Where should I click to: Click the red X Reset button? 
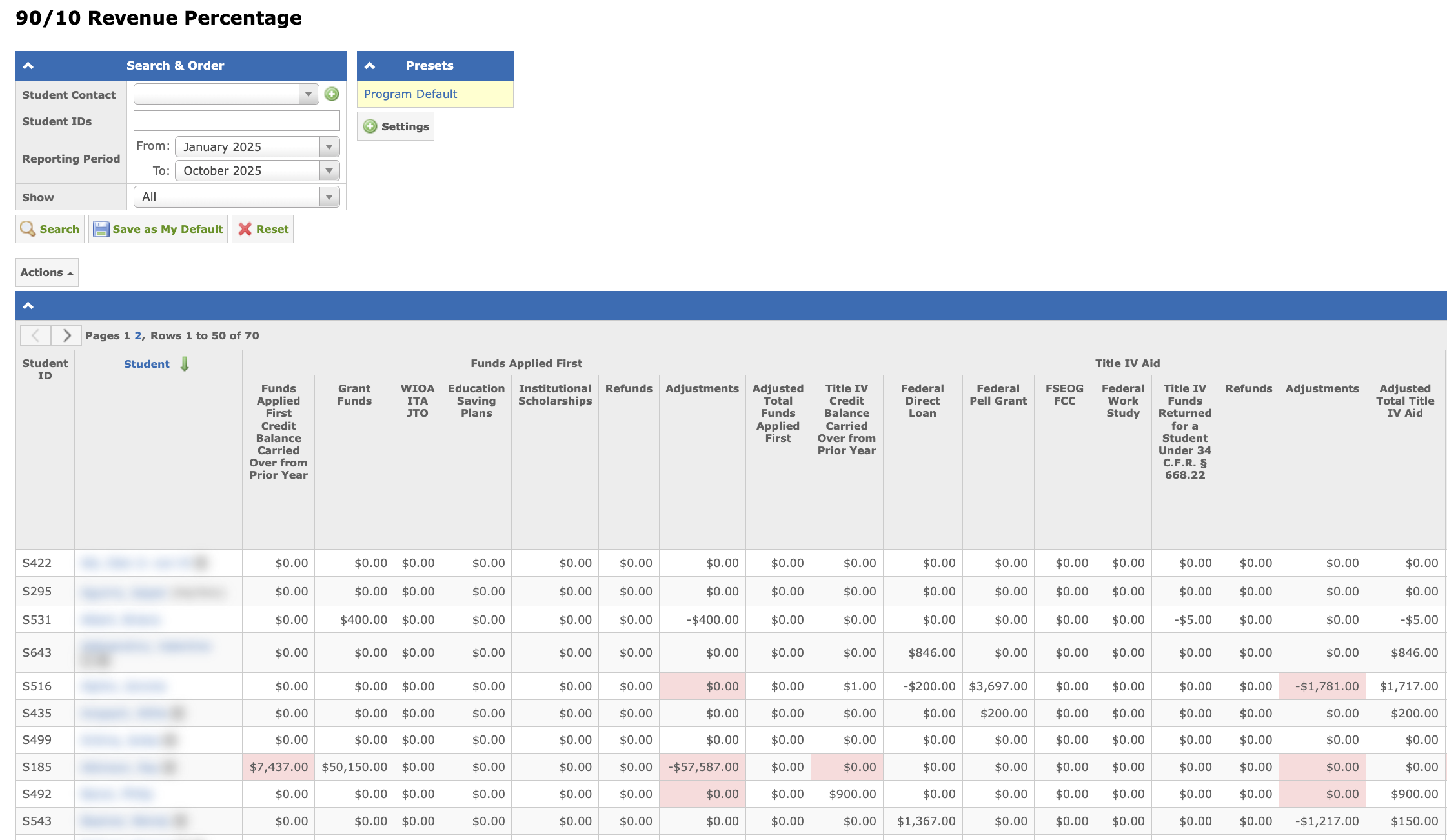[x=263, y=229]
